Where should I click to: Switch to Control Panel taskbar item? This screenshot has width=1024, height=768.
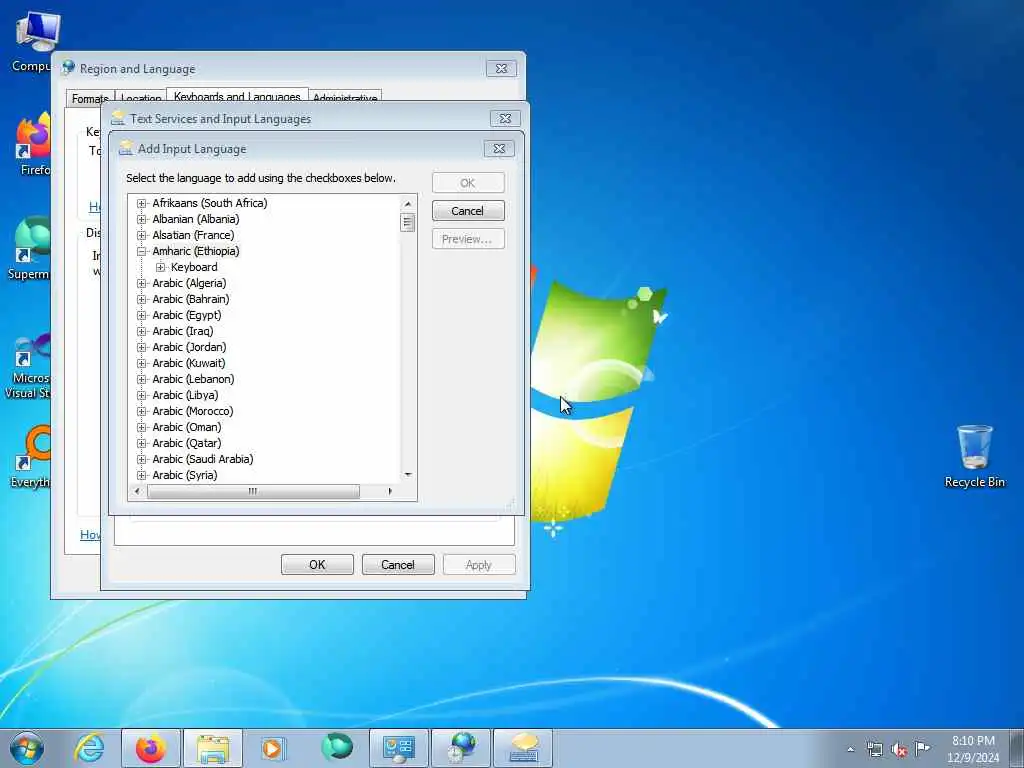tap(398, 748)
